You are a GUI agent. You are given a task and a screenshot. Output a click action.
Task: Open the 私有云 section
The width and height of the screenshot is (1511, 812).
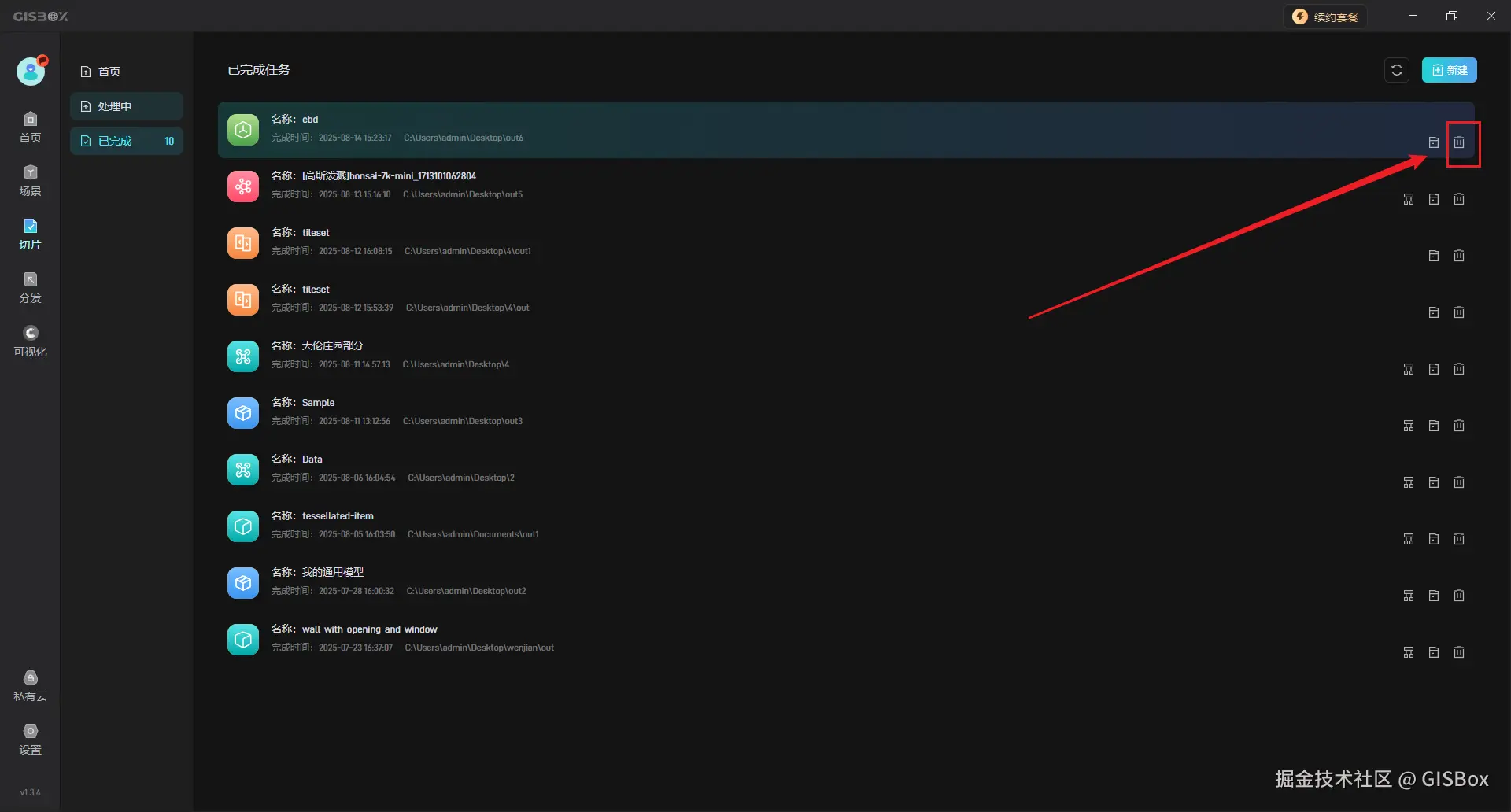click(x=30, y=686)
